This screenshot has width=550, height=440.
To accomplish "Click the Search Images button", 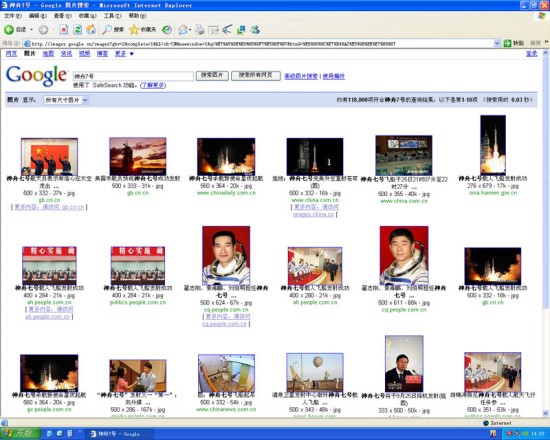I will (212, 76).
